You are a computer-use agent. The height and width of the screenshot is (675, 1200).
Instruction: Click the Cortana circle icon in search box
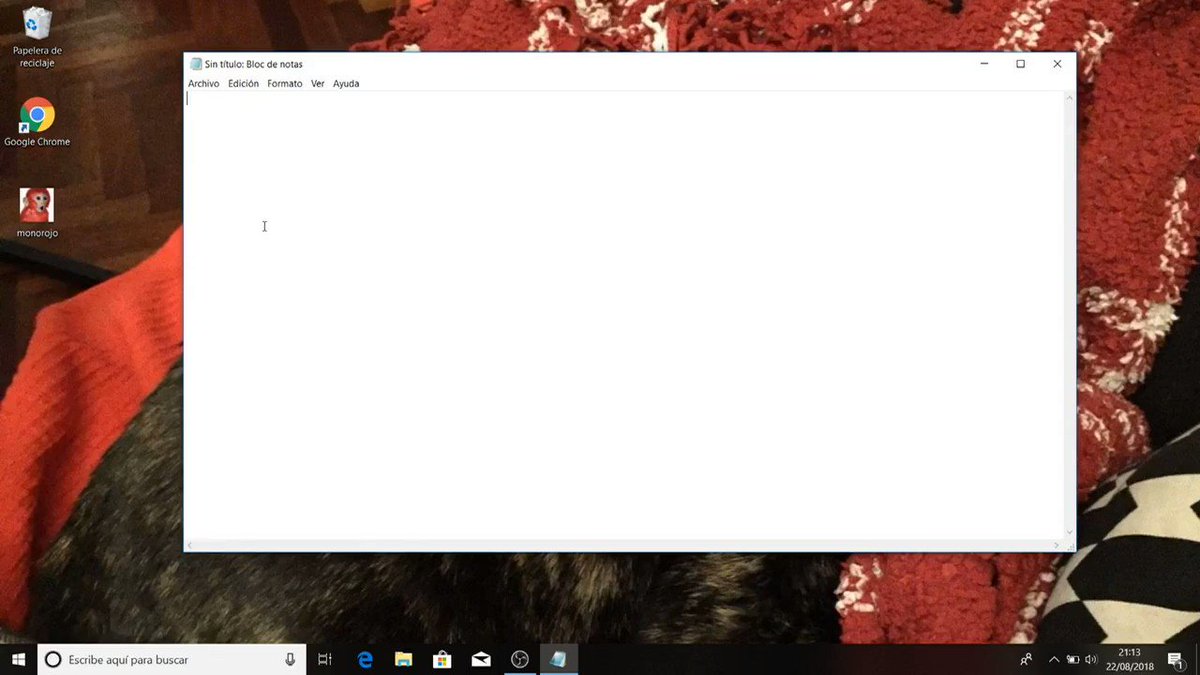(x=54, y=659)
